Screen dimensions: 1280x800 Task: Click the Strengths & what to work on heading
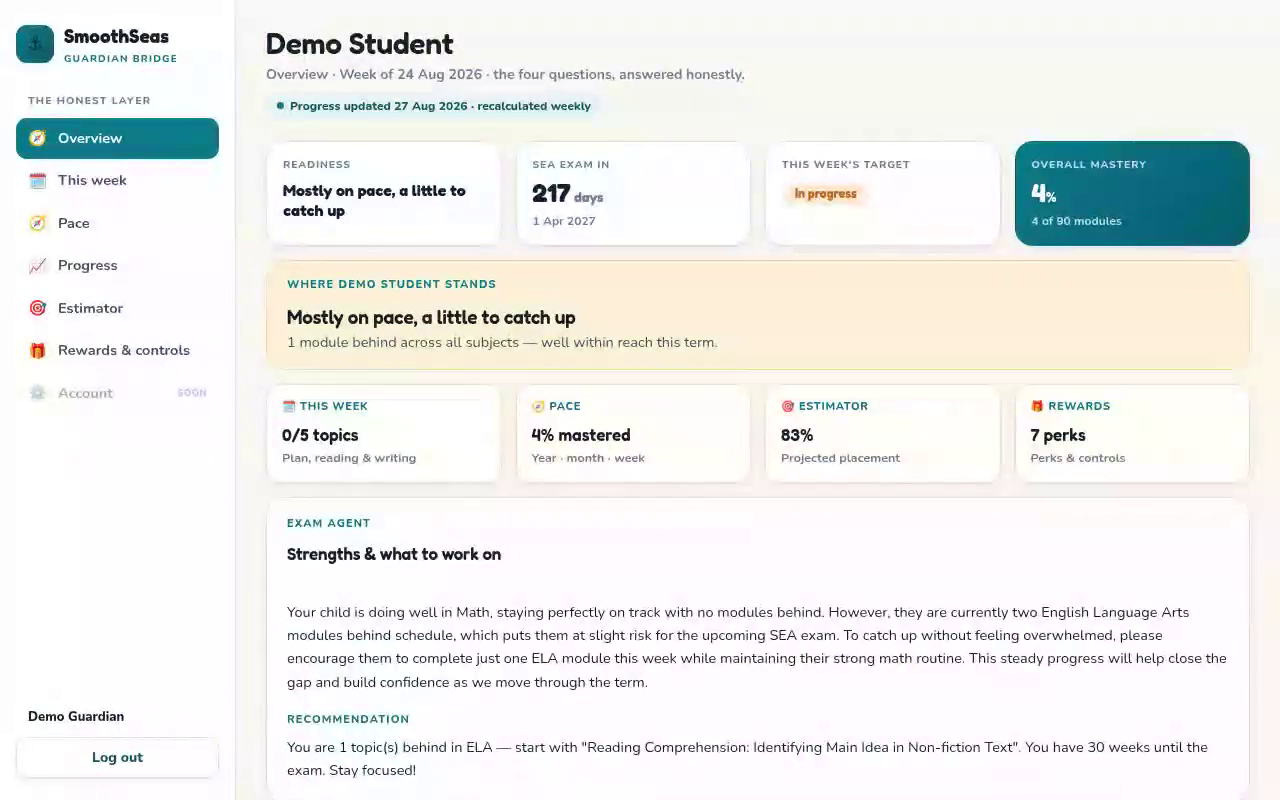pyautogui.click(x=394, y=554)
